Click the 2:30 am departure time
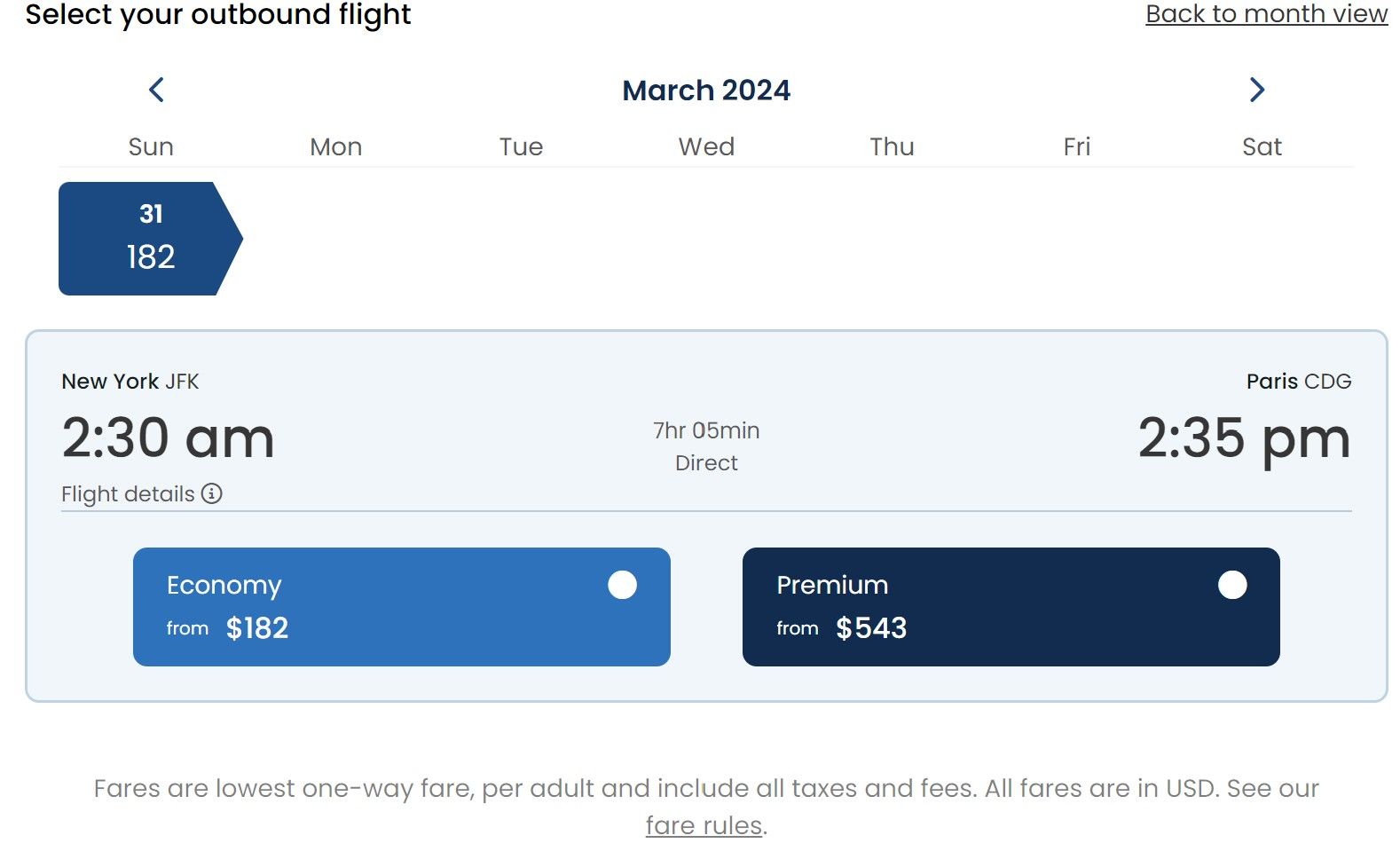This screenshot has height=859, width=1400. (169, 438)
